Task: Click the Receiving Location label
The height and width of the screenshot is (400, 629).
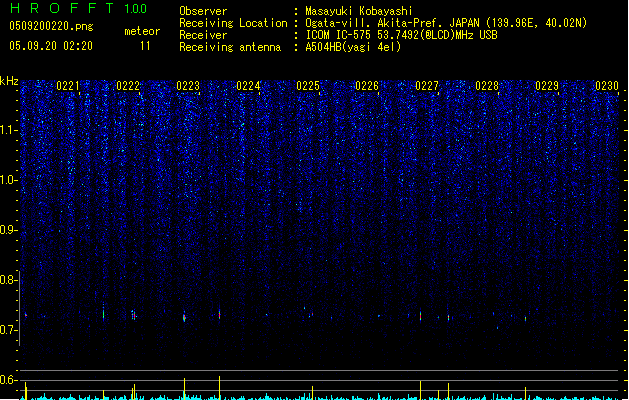Action: coord(233,23)
